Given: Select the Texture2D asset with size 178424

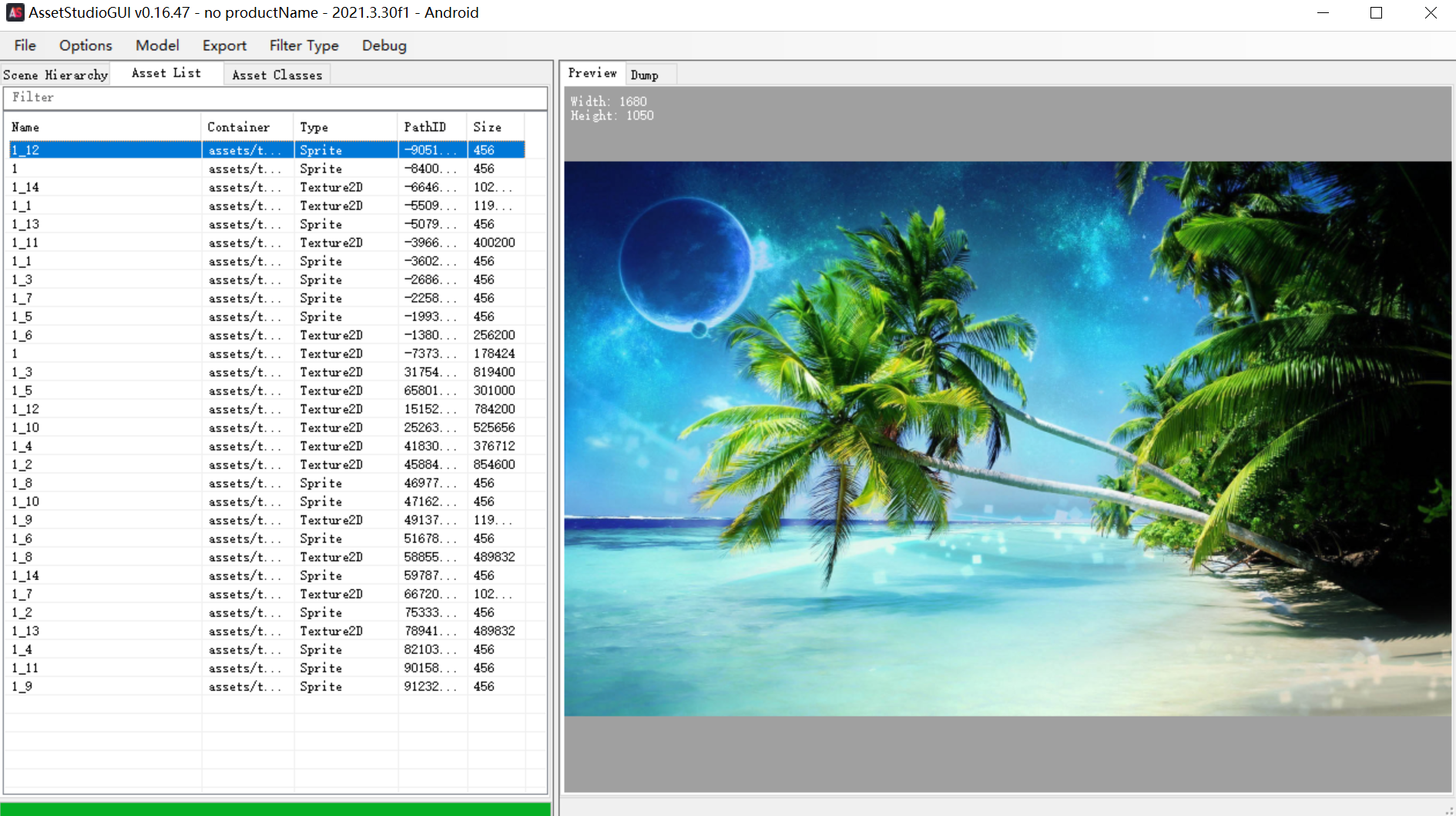Looking at the screenshot, I should 267,354.
